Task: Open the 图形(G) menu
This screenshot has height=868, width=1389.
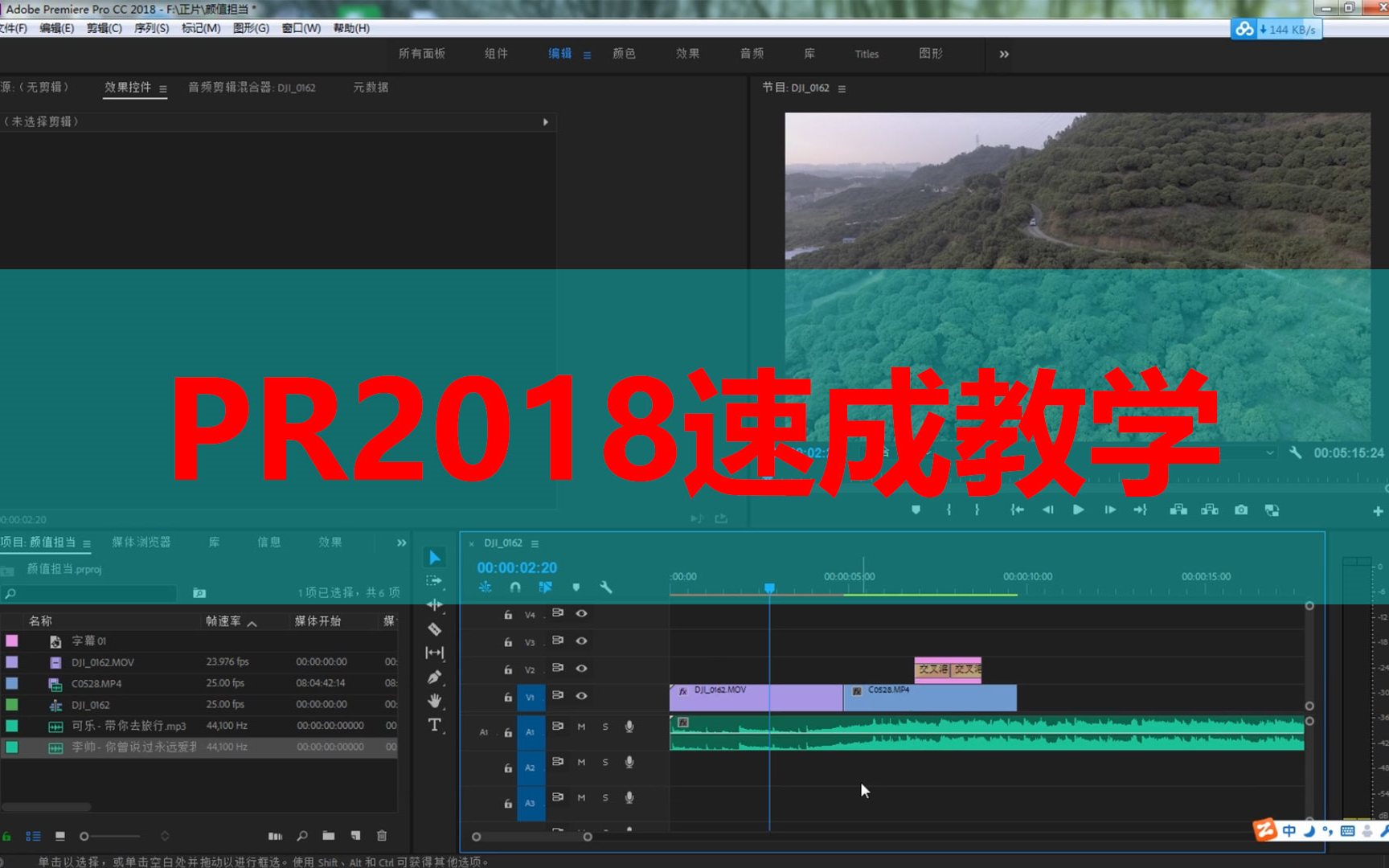Action: coord(250,28)
